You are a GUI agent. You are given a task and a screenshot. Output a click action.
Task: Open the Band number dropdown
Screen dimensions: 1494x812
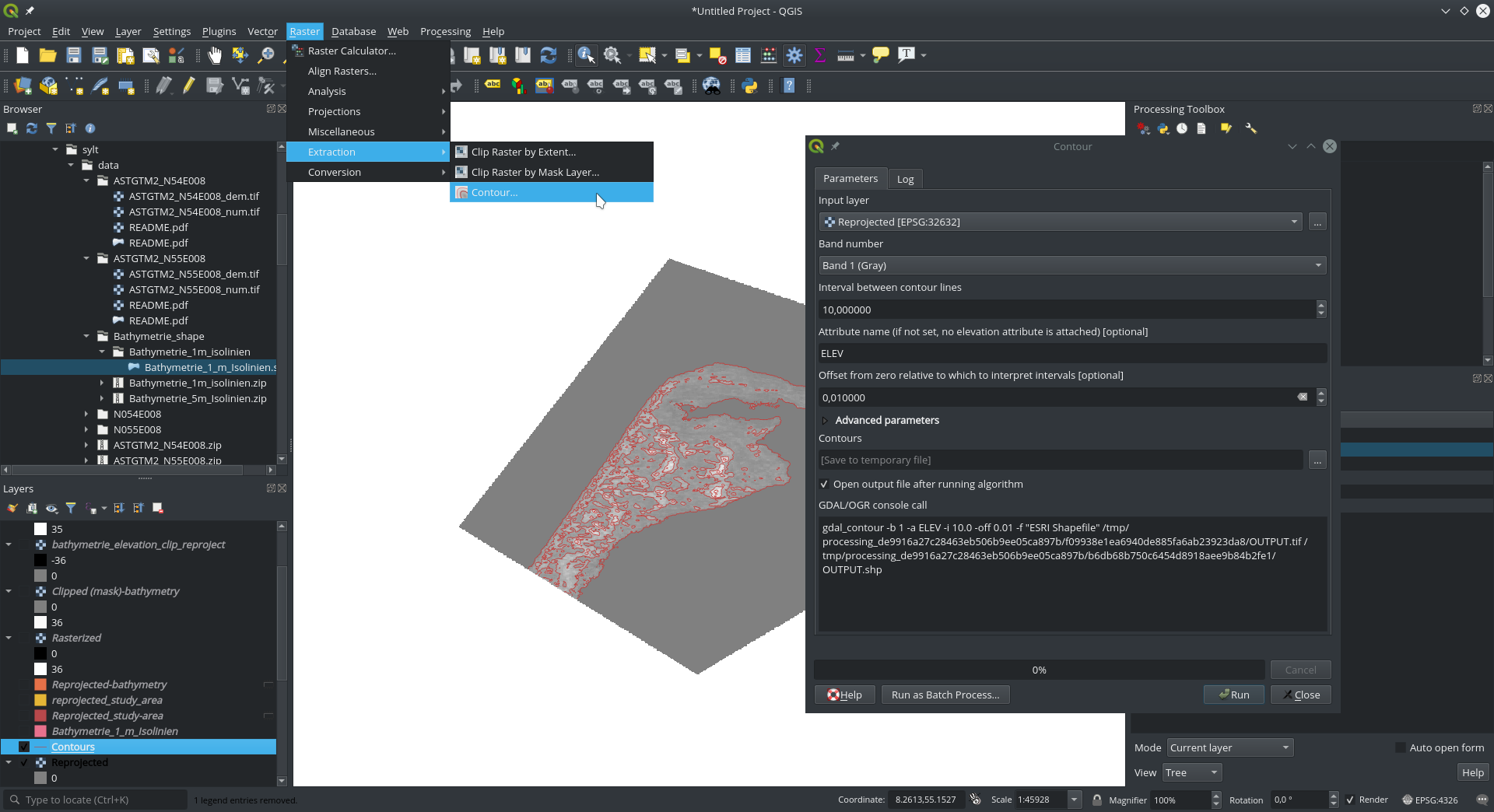tap(1072, 265)
